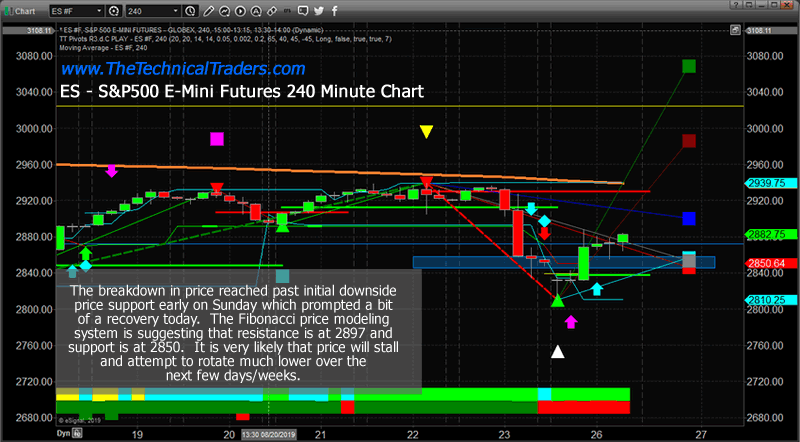Share chart via Facebook icon
Image resolution: width=800 pixels, height=442 pixels.
pyautogui.click(x=335, y=11)
